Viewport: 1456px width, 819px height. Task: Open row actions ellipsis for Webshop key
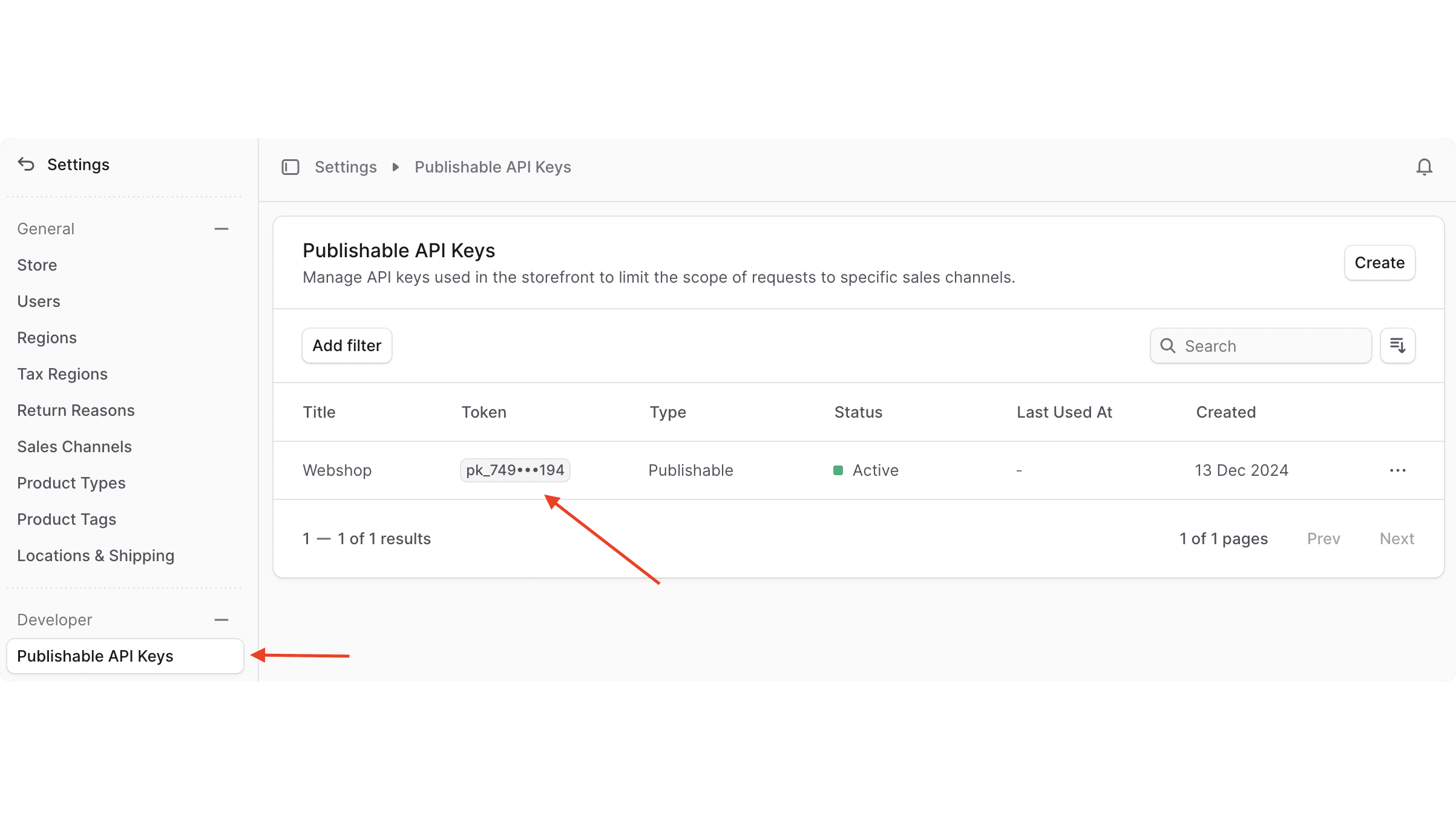point(1398,470)
